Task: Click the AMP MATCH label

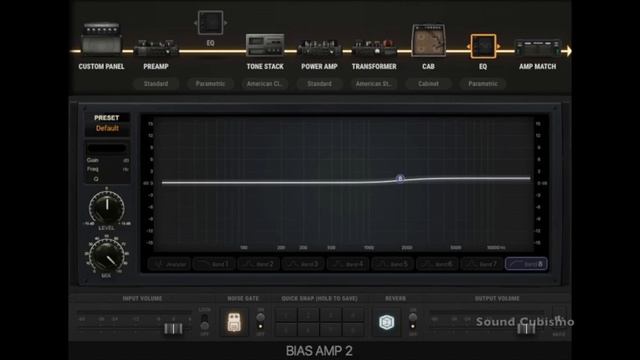Action: pyautogui.click(x=538, y=67)
